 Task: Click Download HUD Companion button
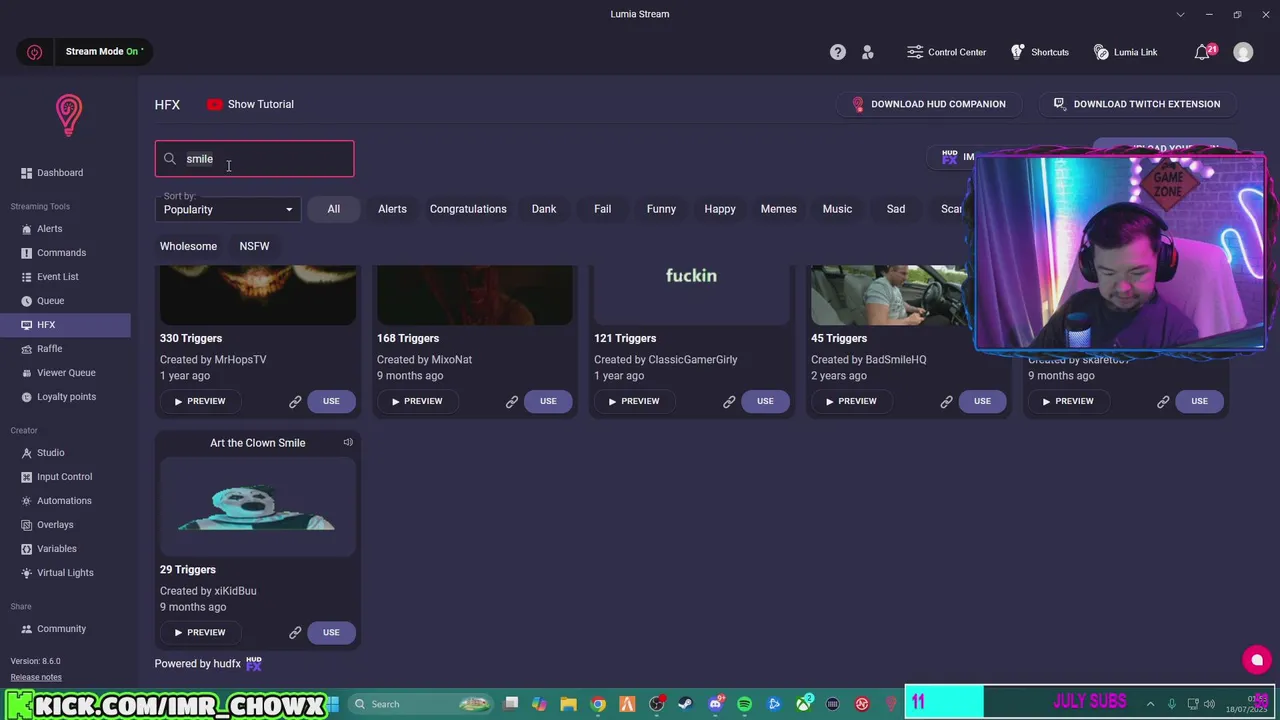[928, 104]
